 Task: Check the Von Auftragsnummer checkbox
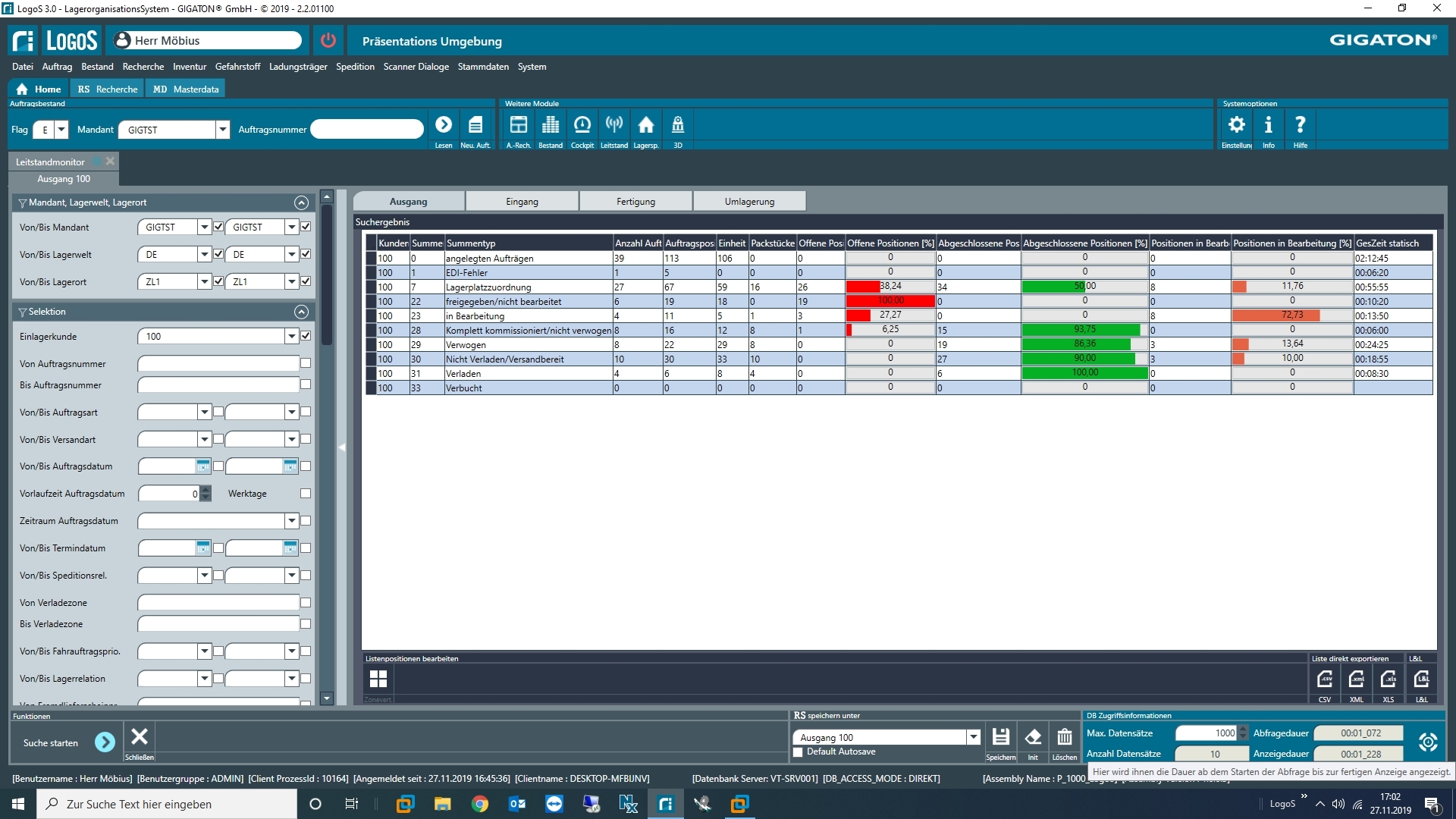(306, 363)
